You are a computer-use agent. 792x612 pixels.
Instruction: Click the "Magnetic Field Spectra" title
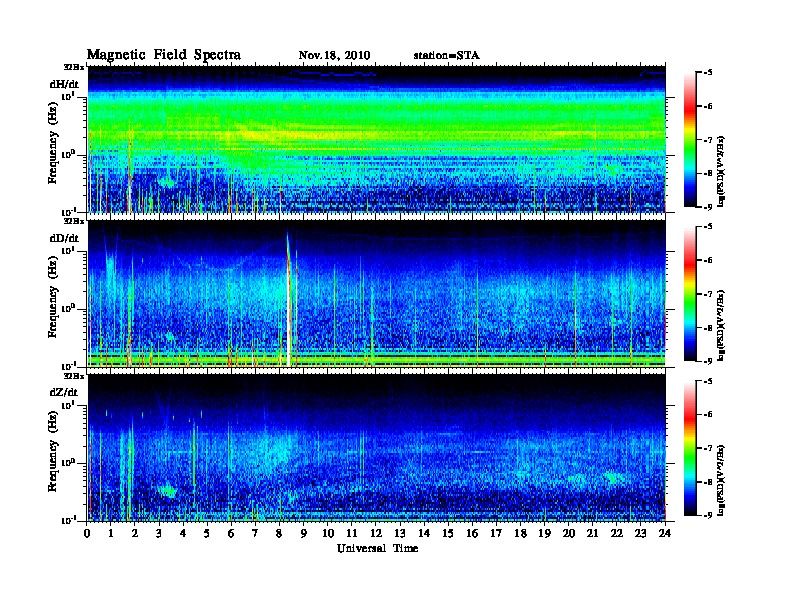pos(164,55)
